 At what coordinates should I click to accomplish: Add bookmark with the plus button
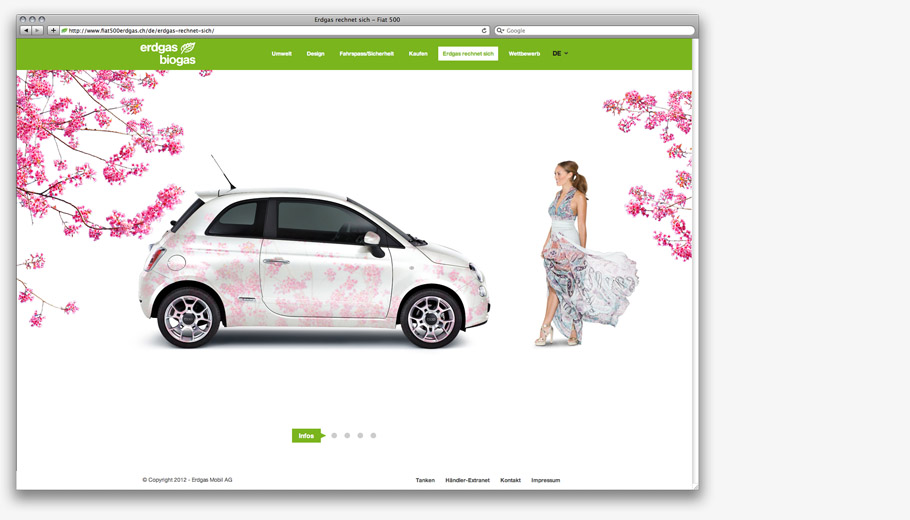[53, 30]
